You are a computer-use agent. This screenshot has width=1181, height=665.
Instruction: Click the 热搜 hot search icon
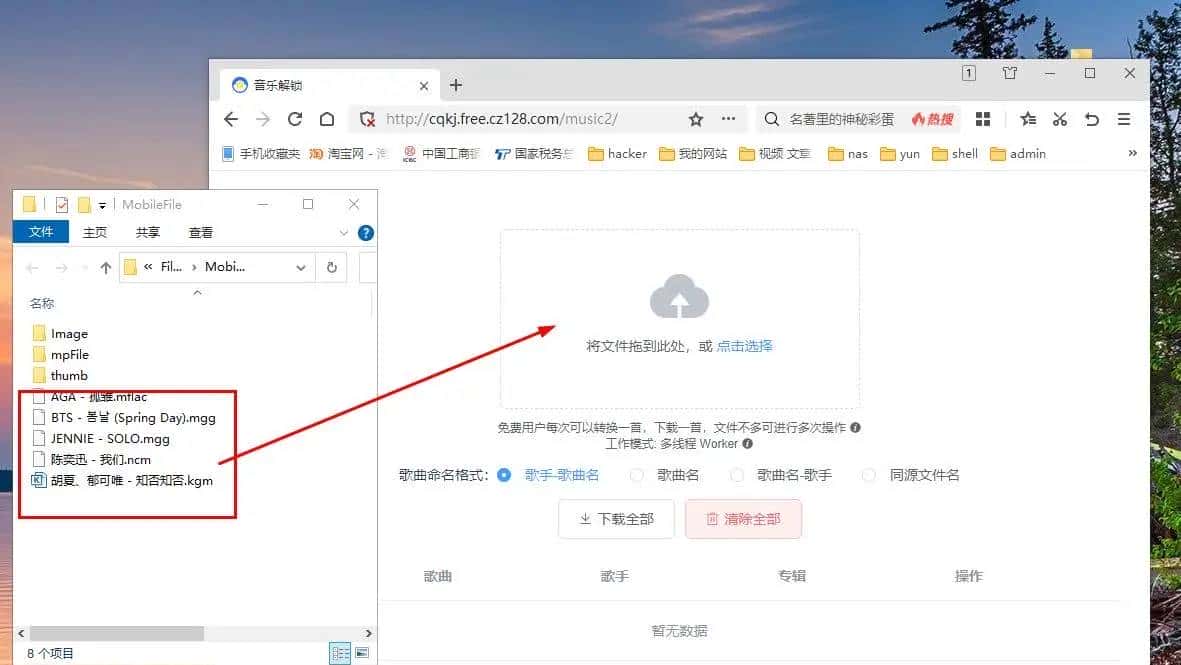[930, 119]
